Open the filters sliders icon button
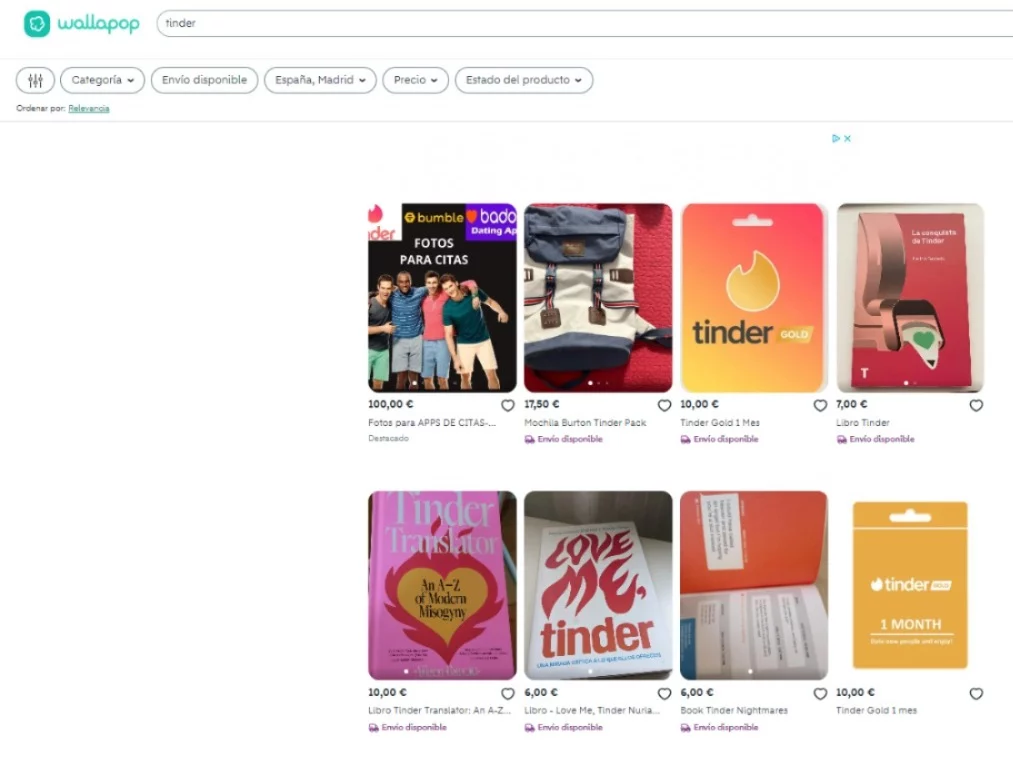 tap(35, 80)
